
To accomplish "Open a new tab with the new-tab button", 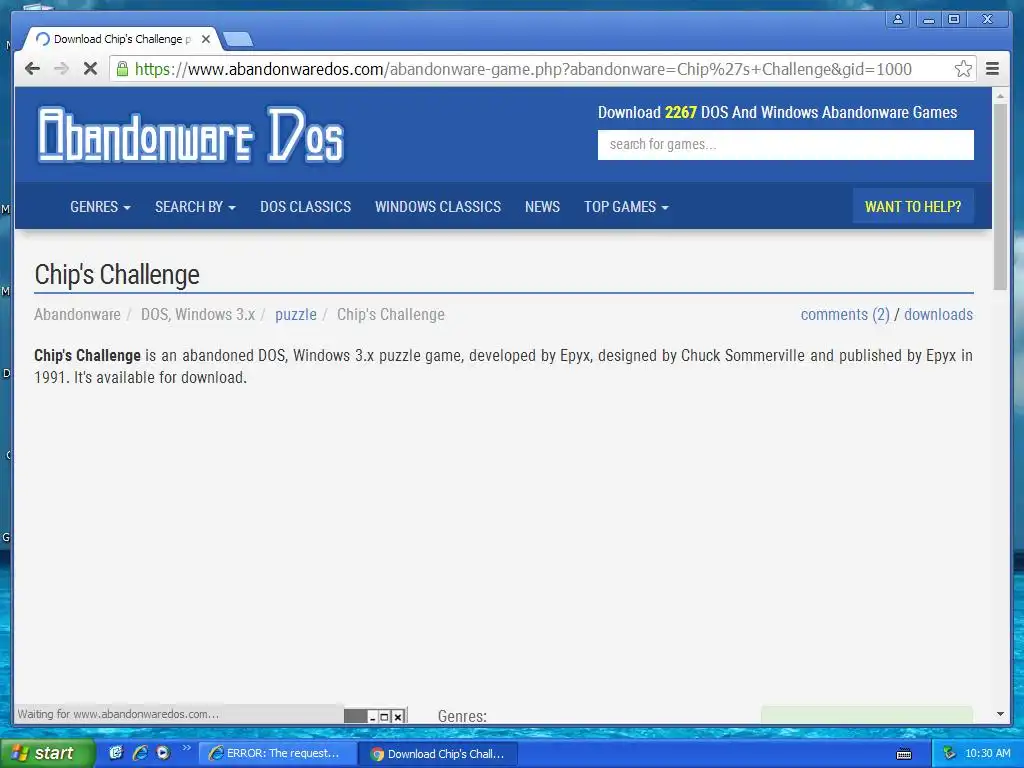I will point(238,40).
